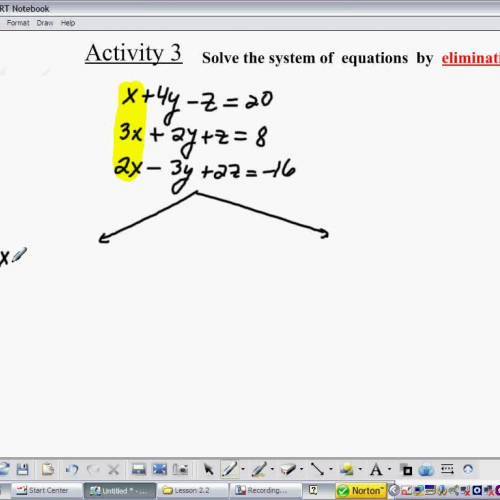Click the round blue arrow toolbar icon

(468, 469)
